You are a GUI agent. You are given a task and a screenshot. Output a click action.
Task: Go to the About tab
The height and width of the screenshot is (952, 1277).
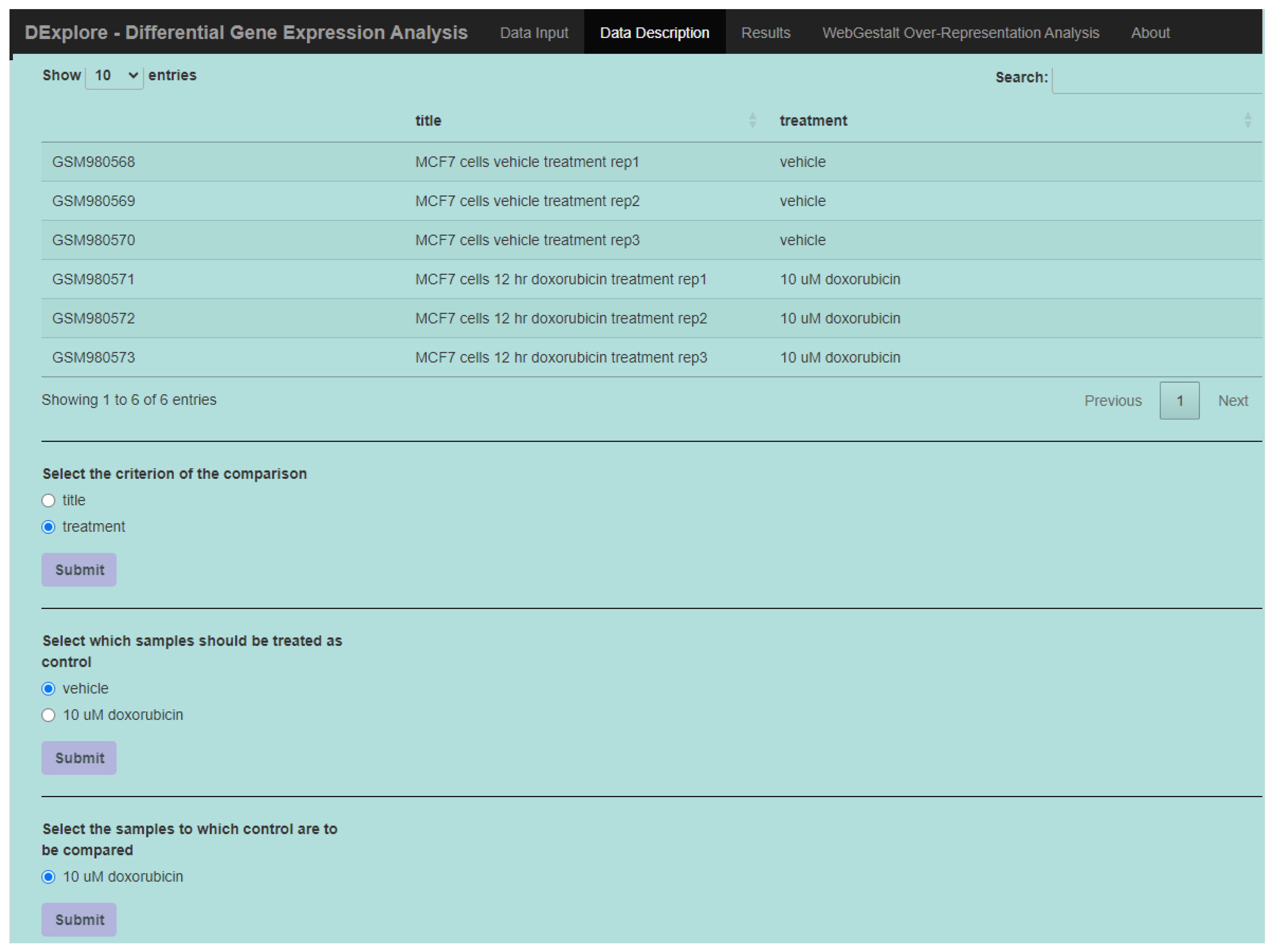(1150, 33)
